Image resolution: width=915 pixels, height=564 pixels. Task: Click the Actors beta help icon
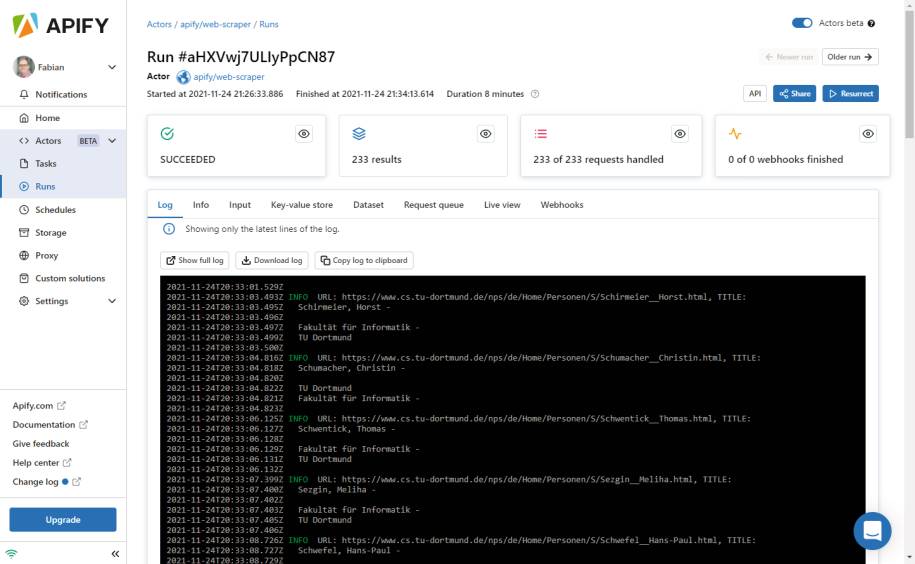click(x=871, y=23)
